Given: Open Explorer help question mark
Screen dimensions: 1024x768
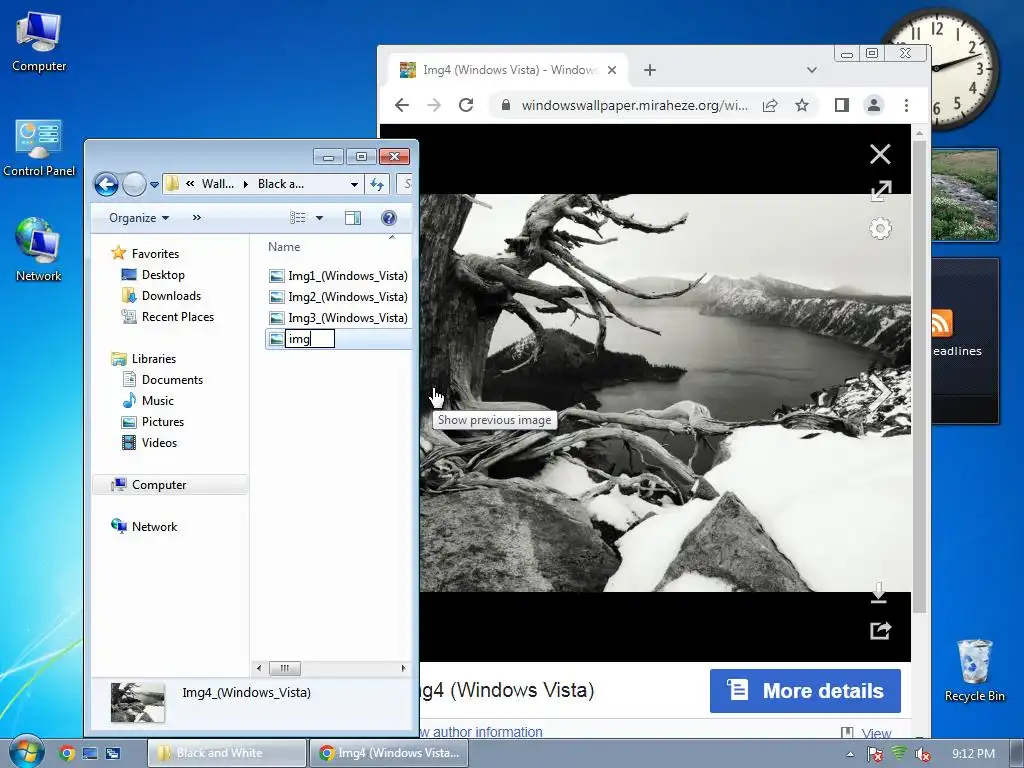Looking at the screenshot, I should 389,218.
